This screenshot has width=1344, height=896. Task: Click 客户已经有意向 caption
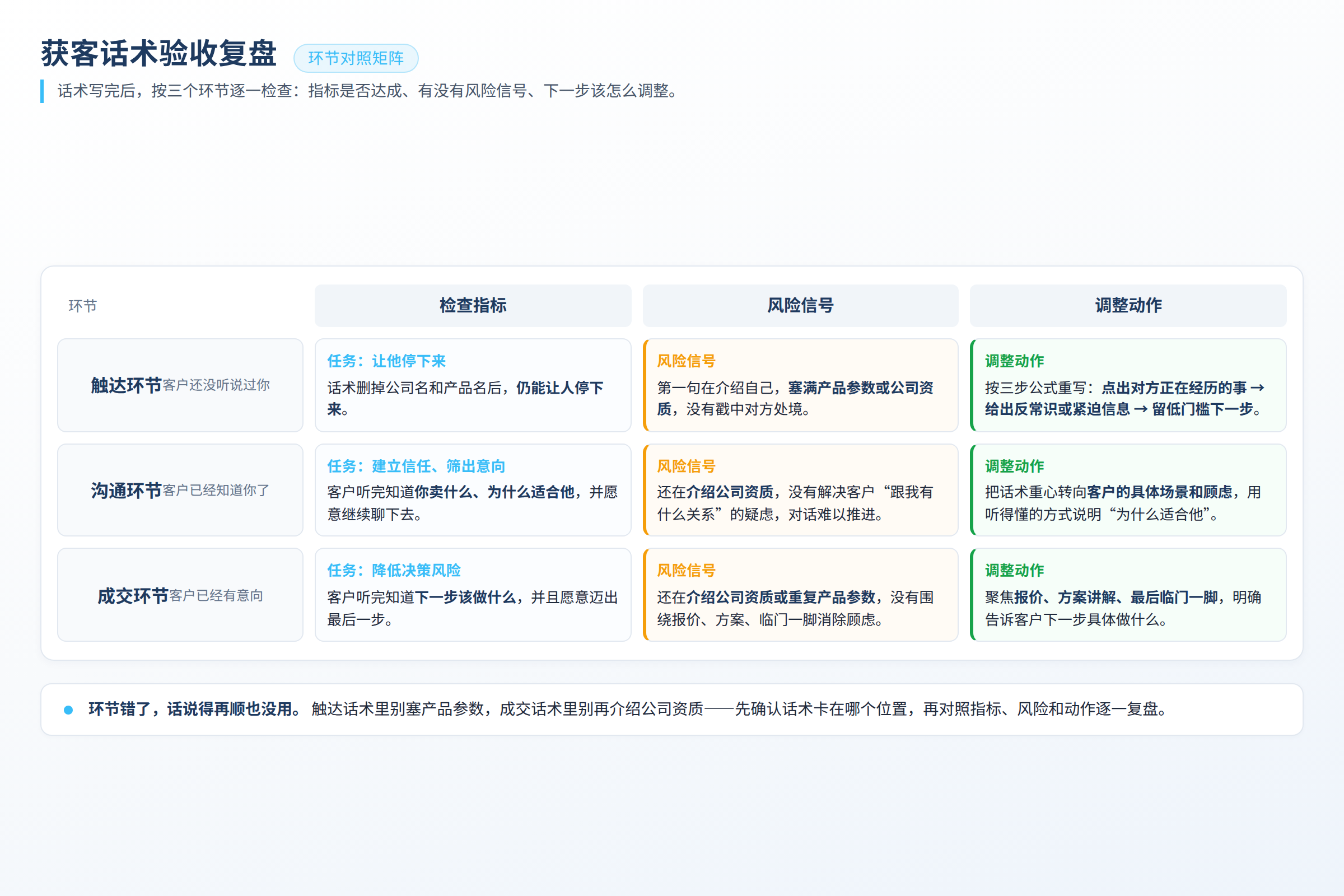(x=216, y=596)
